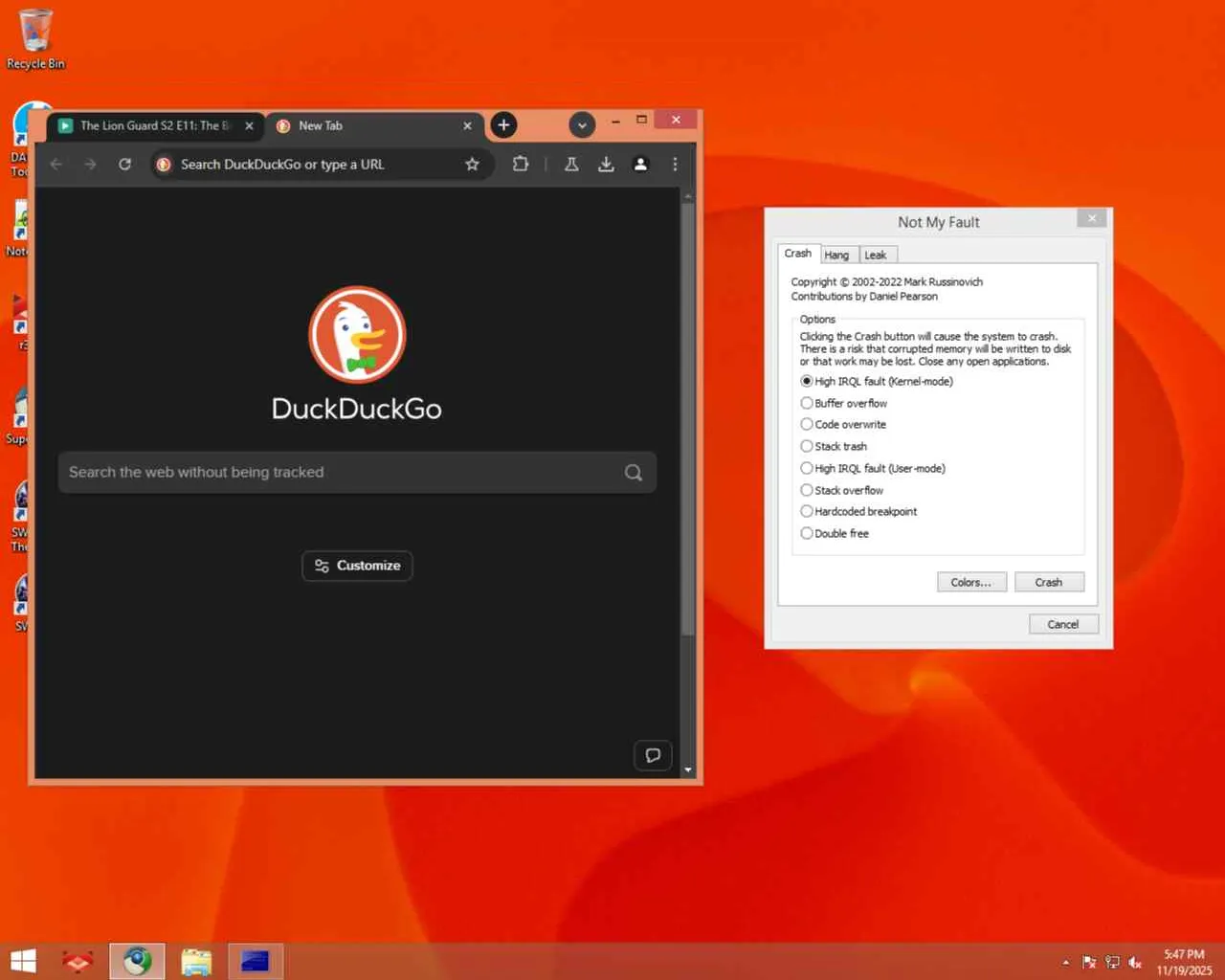The width and height of the screenshot is (1225, 980).
Task: Select High IRQL fault (User-mode) option
Action: pos(873,468)
